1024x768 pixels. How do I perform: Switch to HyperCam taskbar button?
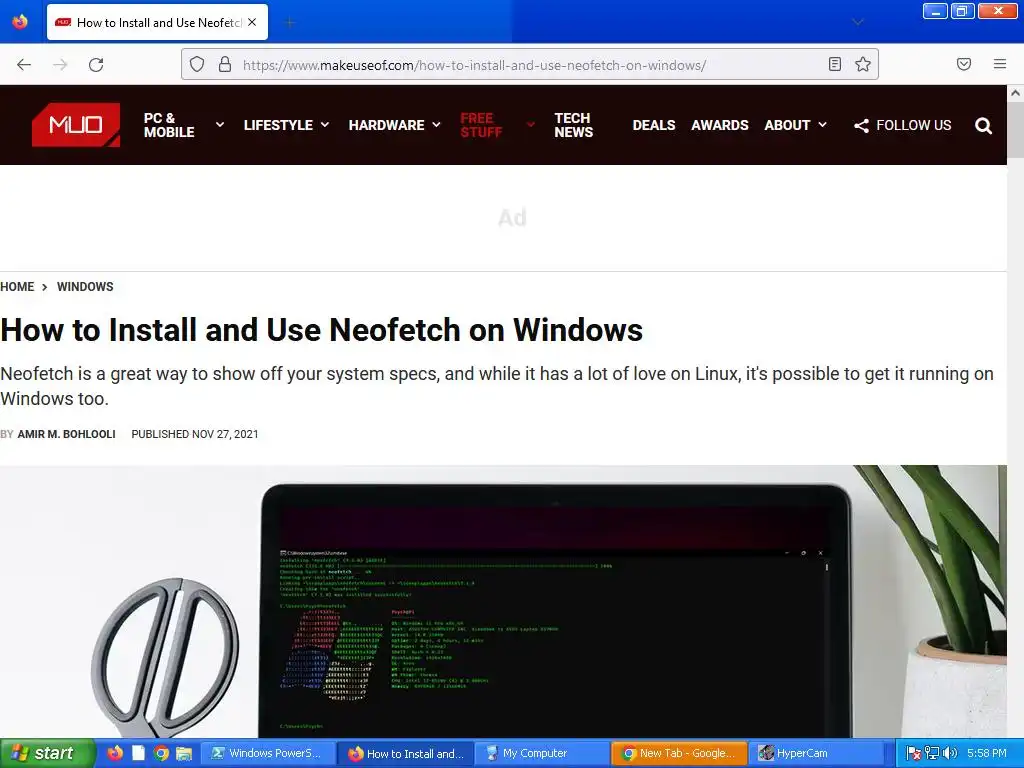click(816, 753)
